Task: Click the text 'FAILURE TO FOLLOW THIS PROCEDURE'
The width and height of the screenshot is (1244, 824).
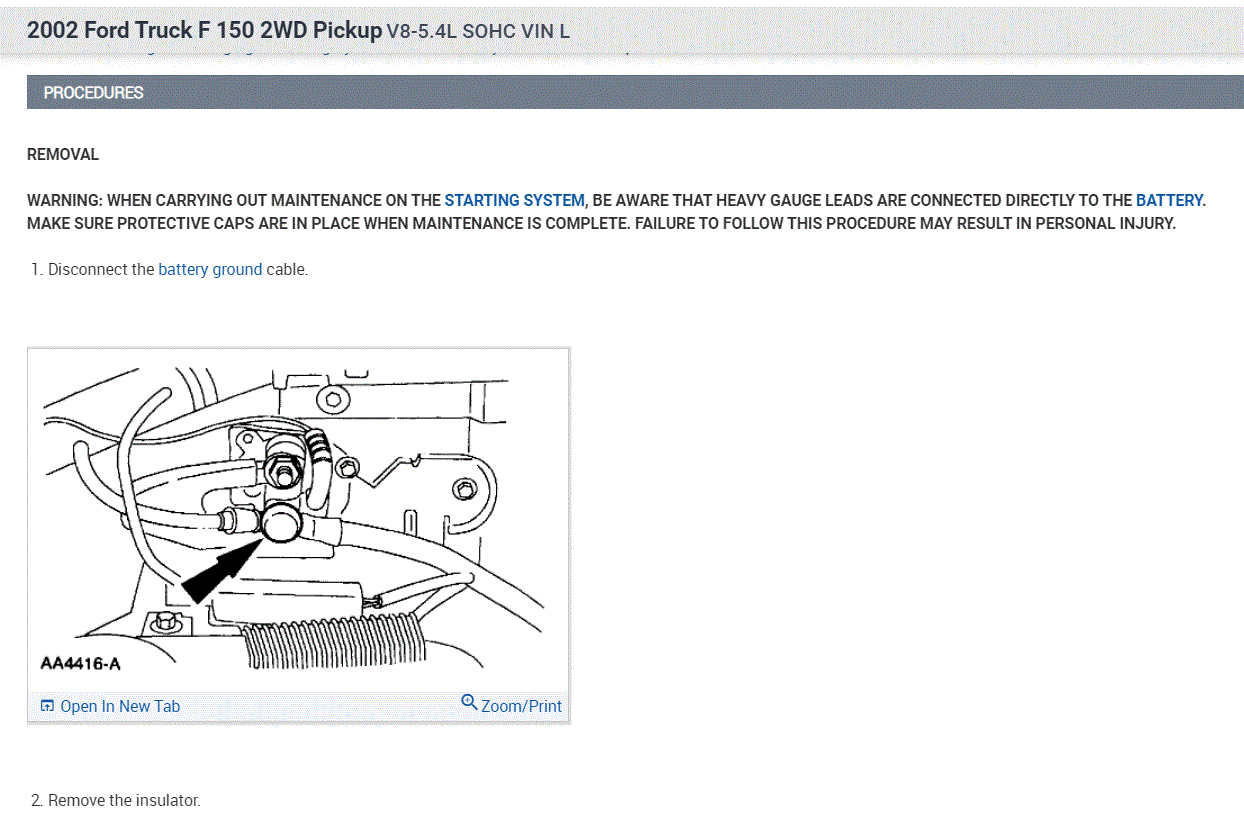Action: [x=776, y=223]
